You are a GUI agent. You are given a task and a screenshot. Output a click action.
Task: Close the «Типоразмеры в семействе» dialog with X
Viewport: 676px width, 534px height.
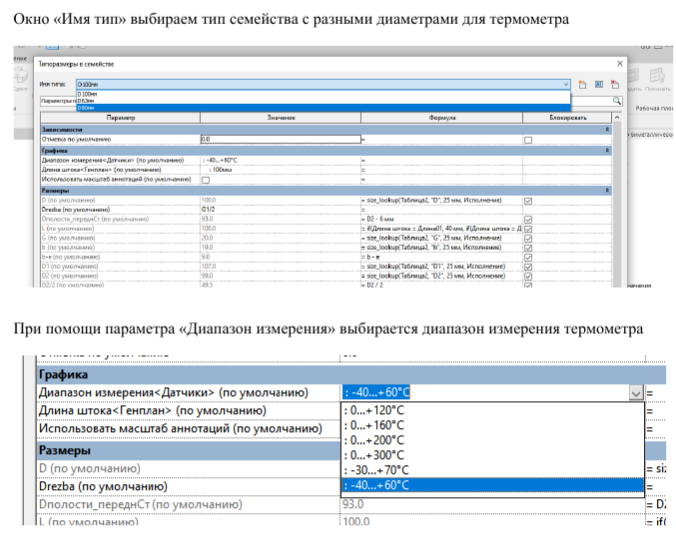(620, 64)
